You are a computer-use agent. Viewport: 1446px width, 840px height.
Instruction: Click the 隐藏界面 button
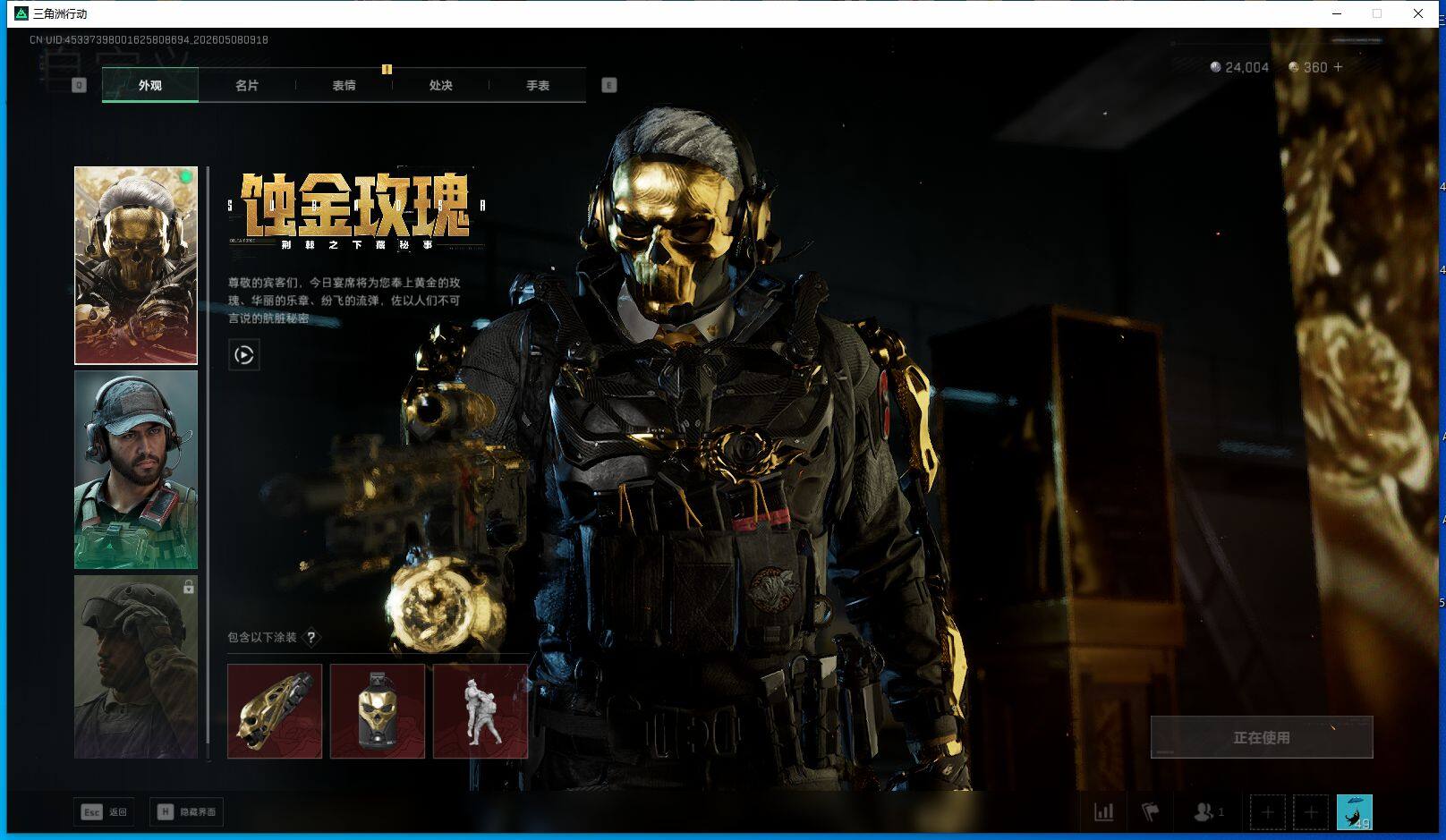[187, 812]
